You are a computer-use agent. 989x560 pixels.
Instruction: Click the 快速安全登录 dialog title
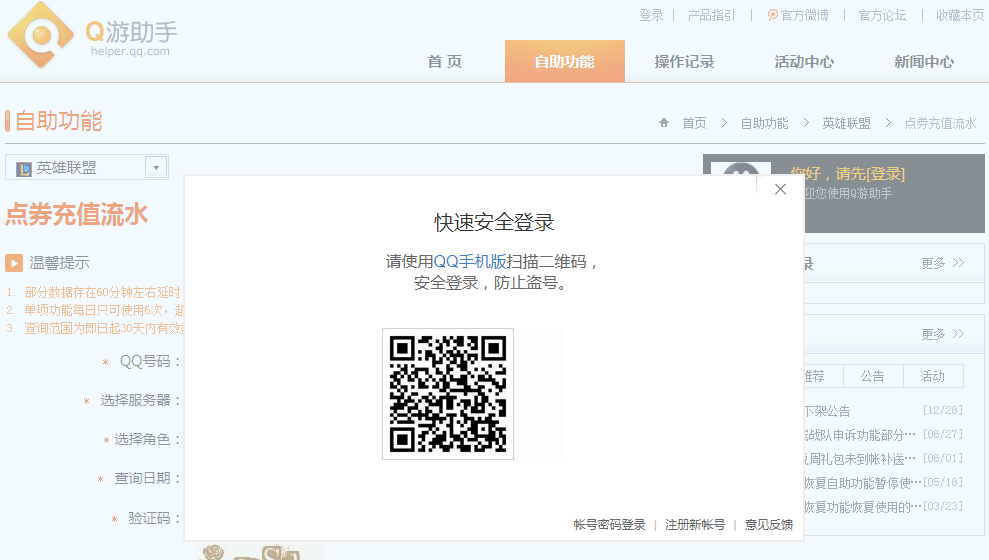494,222
